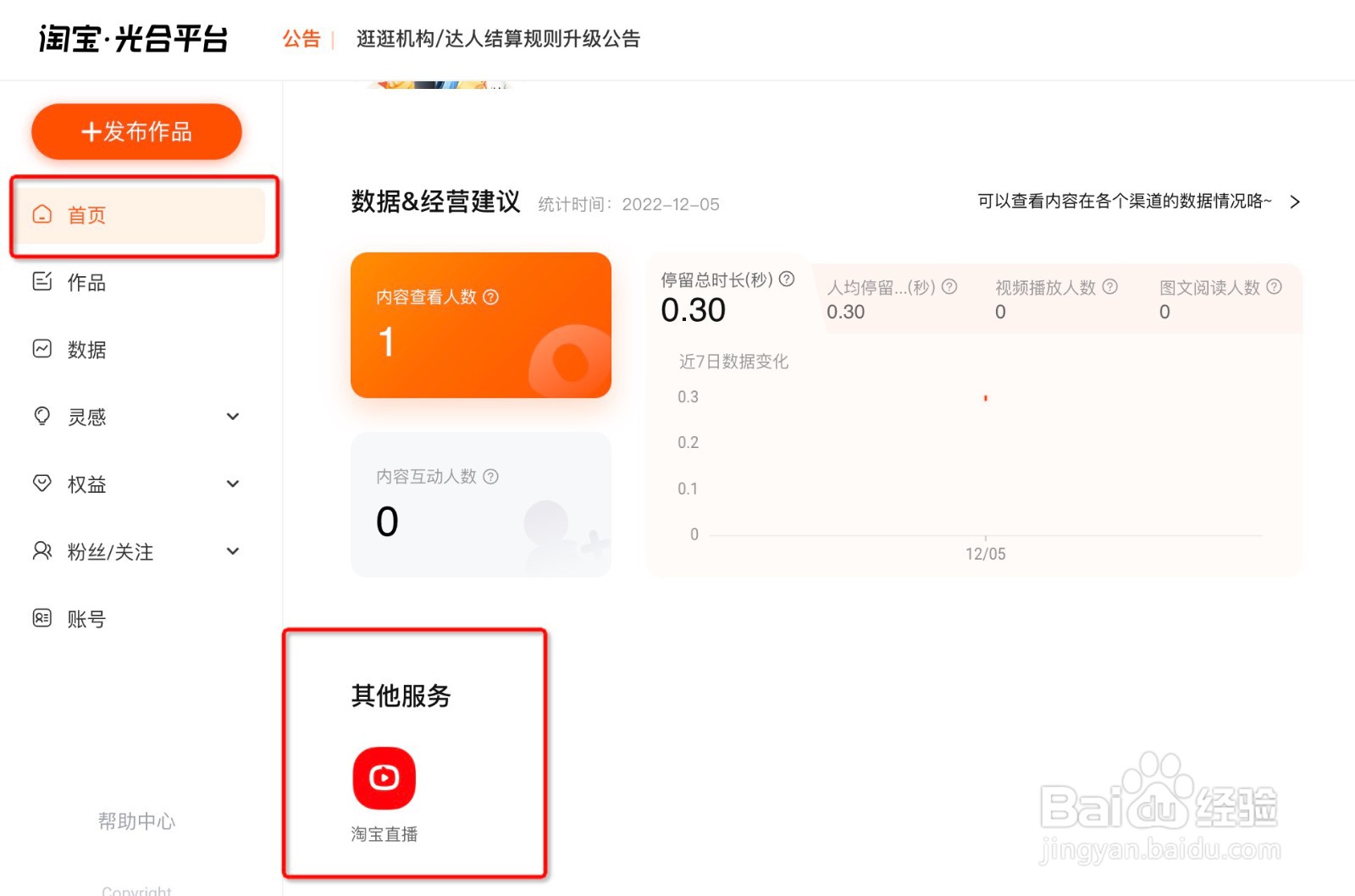The height and width of the screenshot is (896, 1355).
Task: Expand the 权益 submenu chevron
Action: 233,484
